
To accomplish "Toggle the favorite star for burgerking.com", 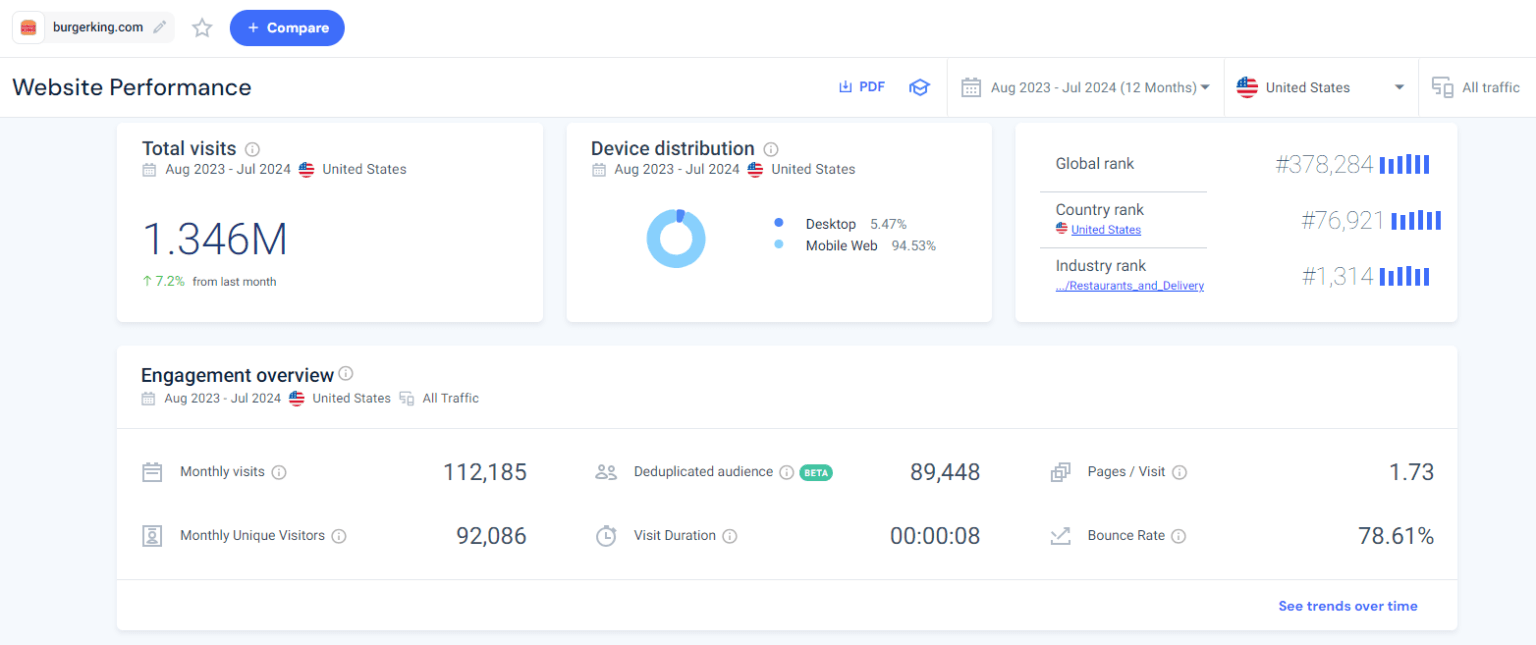I will tap(202, 28).
